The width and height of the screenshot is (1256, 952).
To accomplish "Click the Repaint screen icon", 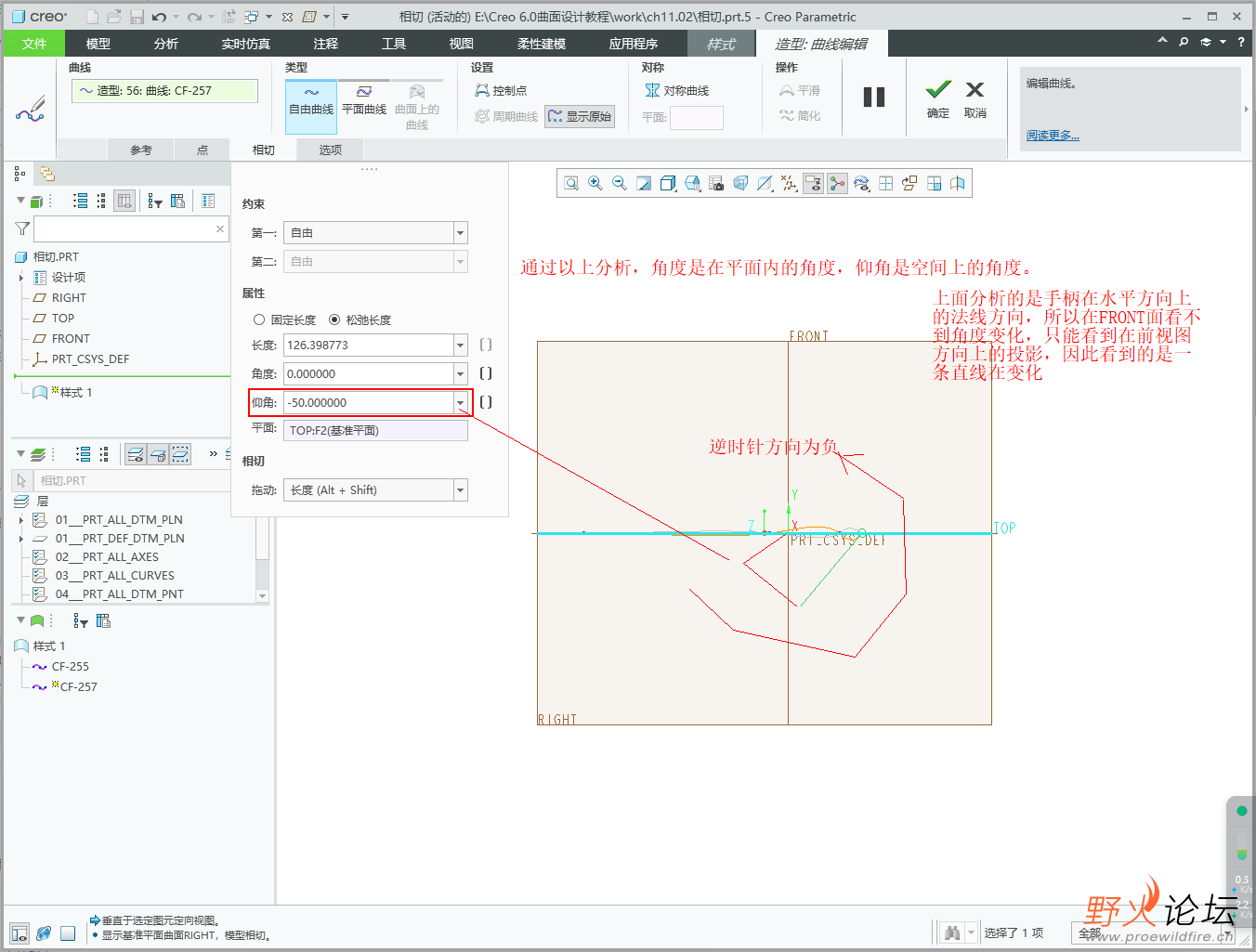I will coord(644,184).
